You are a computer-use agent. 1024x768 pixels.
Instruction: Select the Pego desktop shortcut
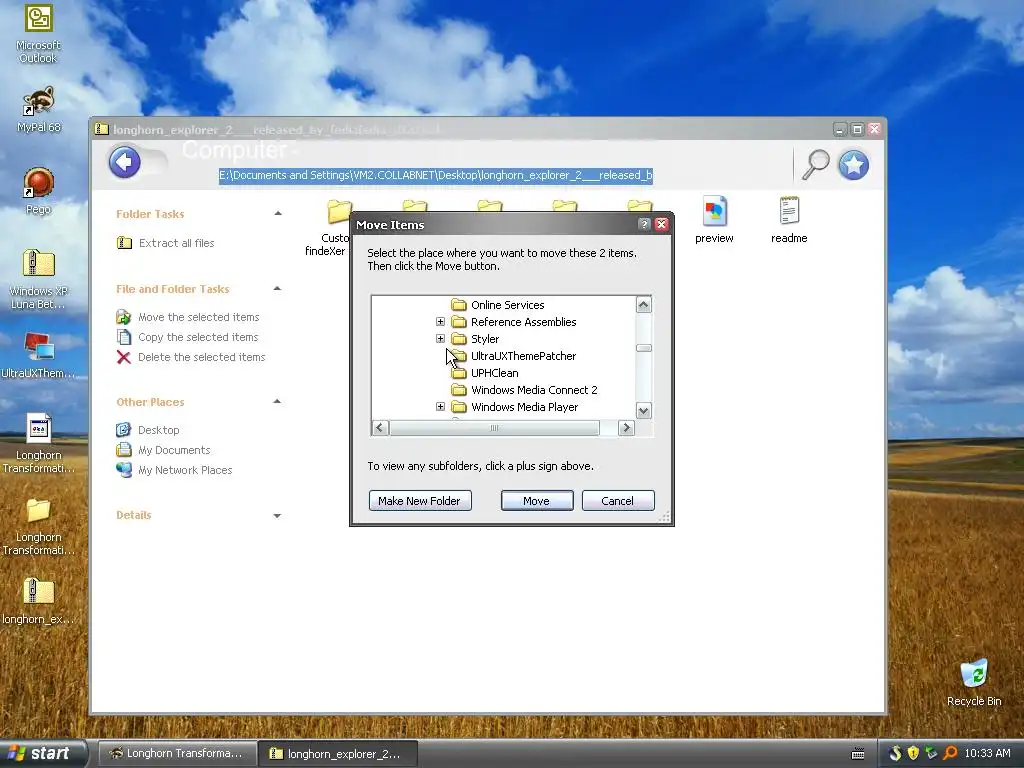39,182
